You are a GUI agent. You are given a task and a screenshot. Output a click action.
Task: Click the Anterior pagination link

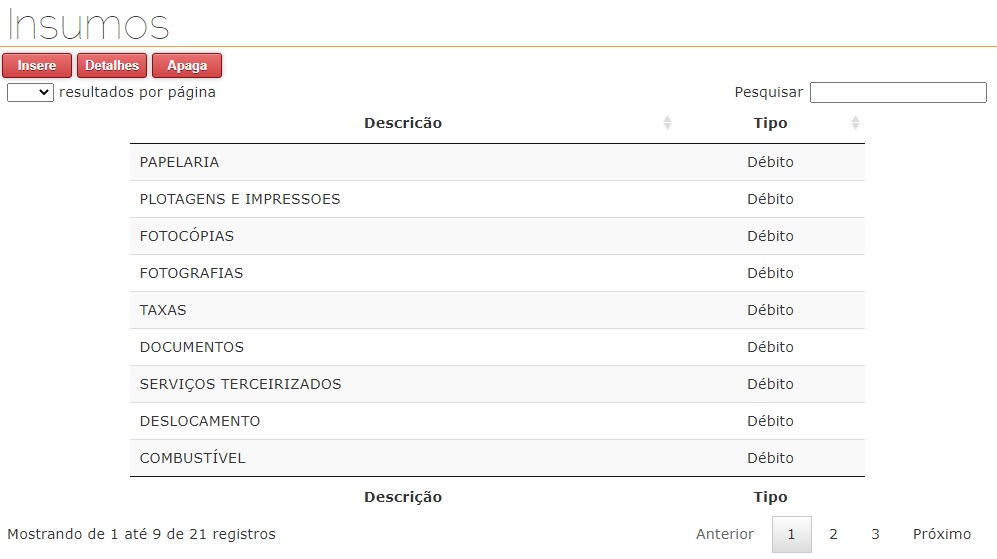tap(725, 534)
